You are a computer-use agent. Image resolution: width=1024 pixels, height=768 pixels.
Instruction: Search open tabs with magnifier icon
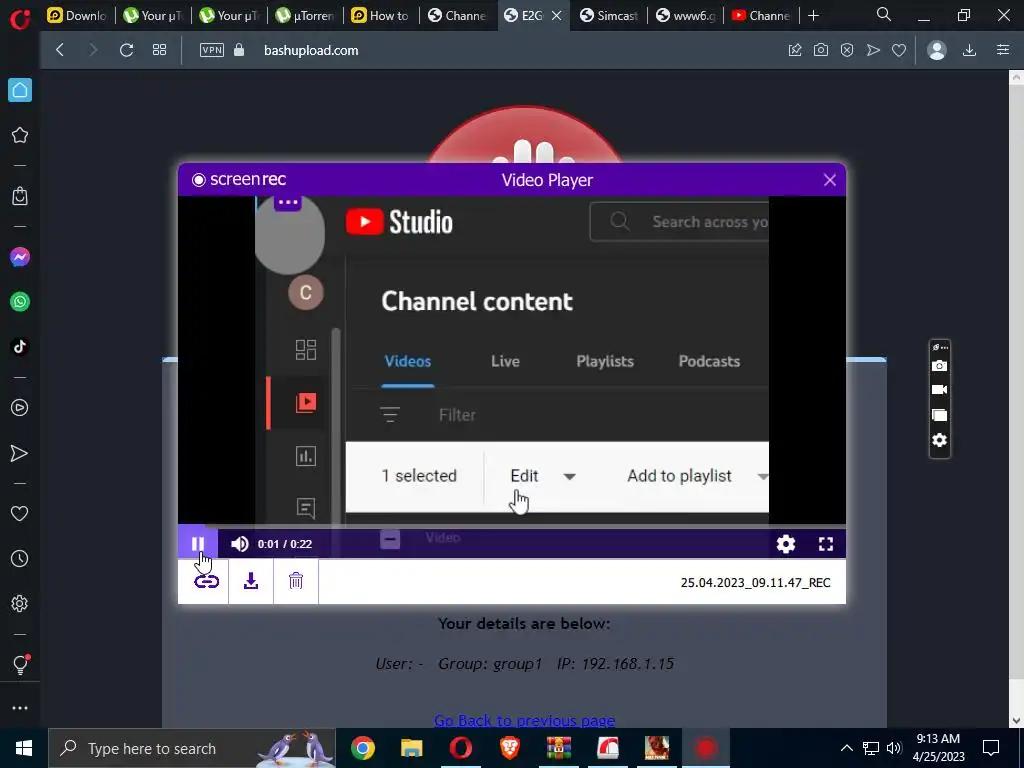tap(884, 14)
